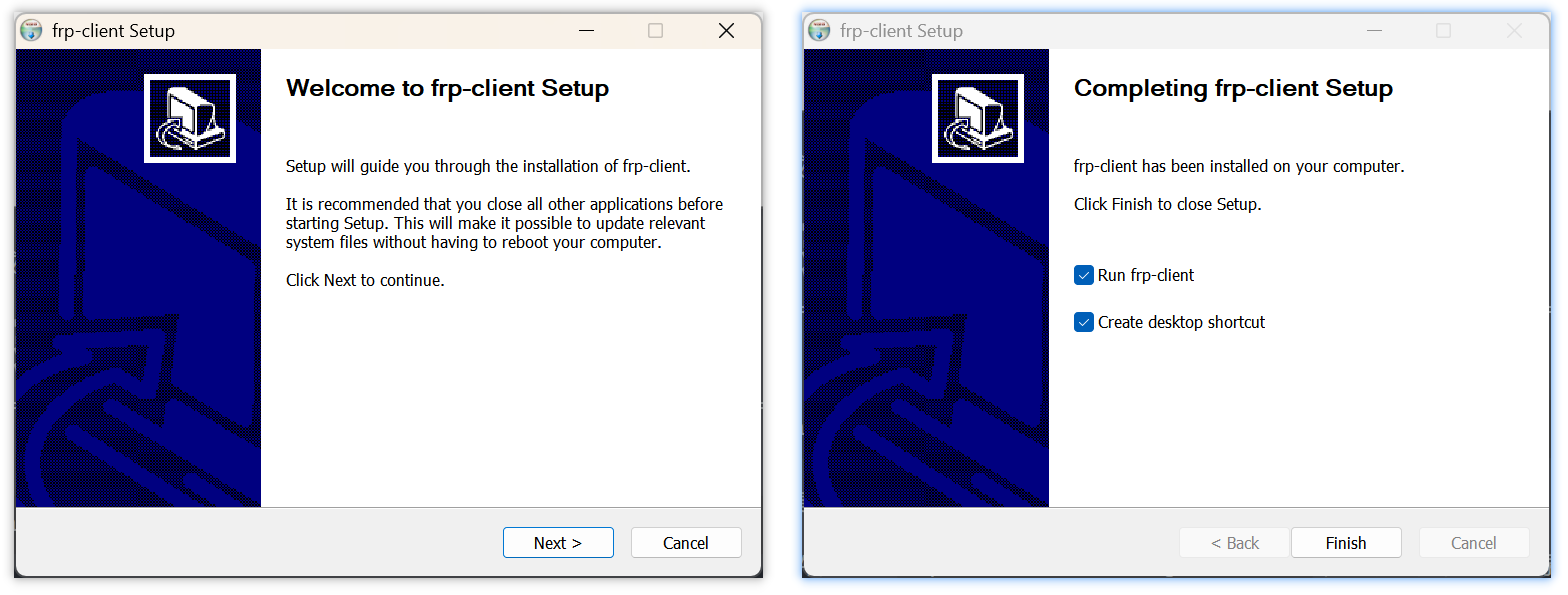Viewport: 1568px width, 595px height.
Task: Click the "Welcome to frp-client Setup" heading
Action: pyautogui.click(x=447, y=88)
